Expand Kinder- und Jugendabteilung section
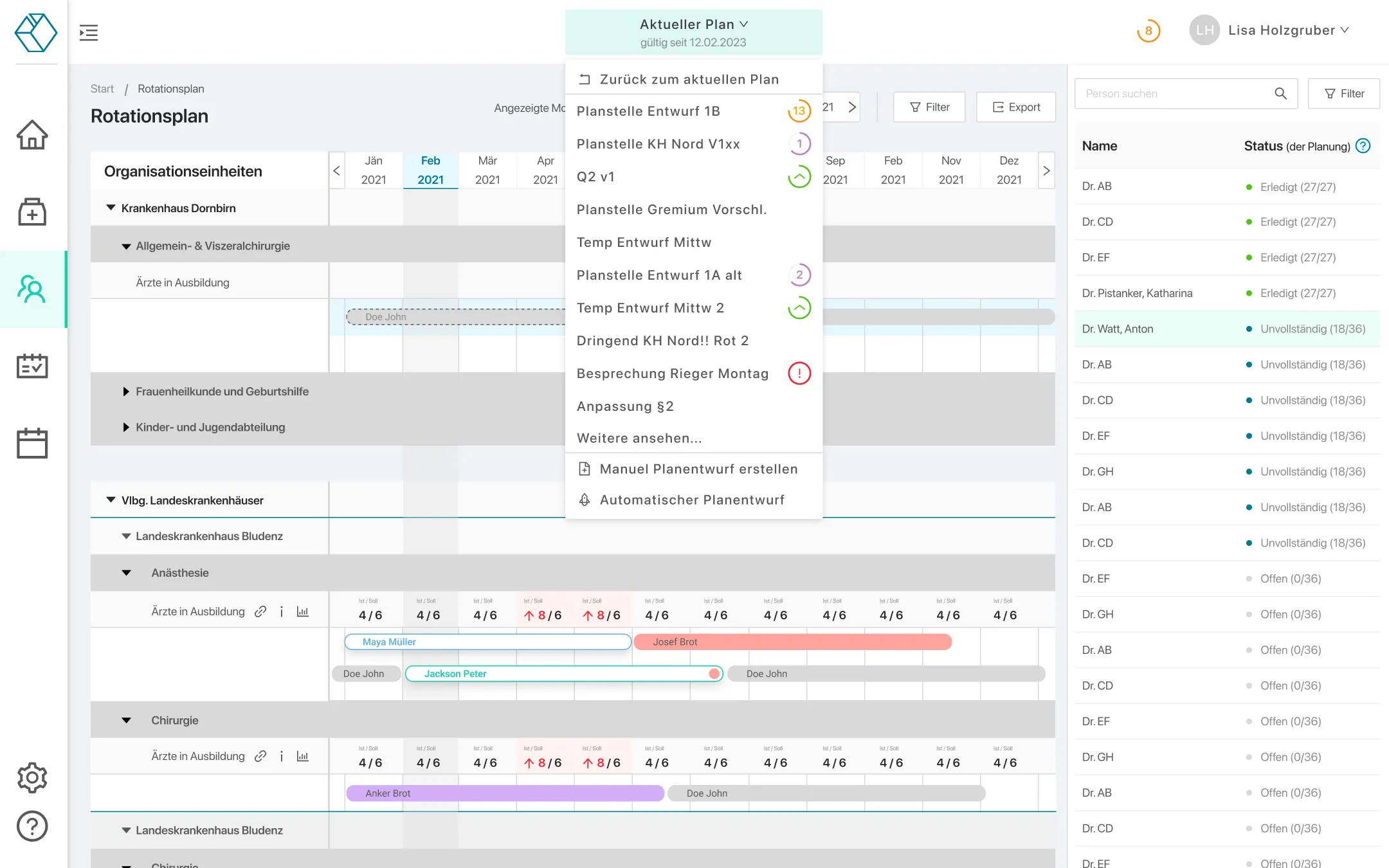The image size is (1389, 868). click(x=126, y=428)
